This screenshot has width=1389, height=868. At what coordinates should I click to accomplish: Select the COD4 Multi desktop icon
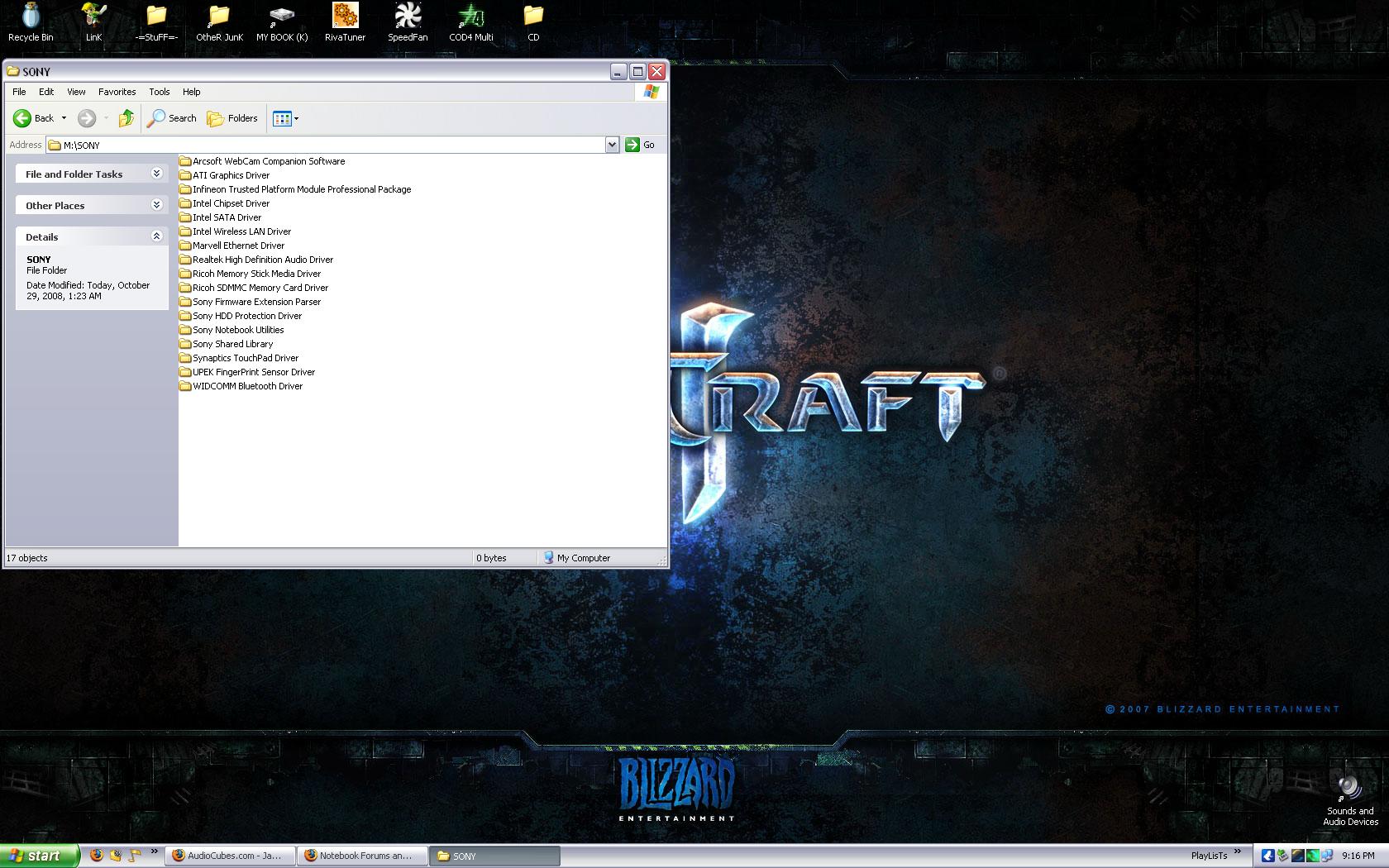coord(471,23)
